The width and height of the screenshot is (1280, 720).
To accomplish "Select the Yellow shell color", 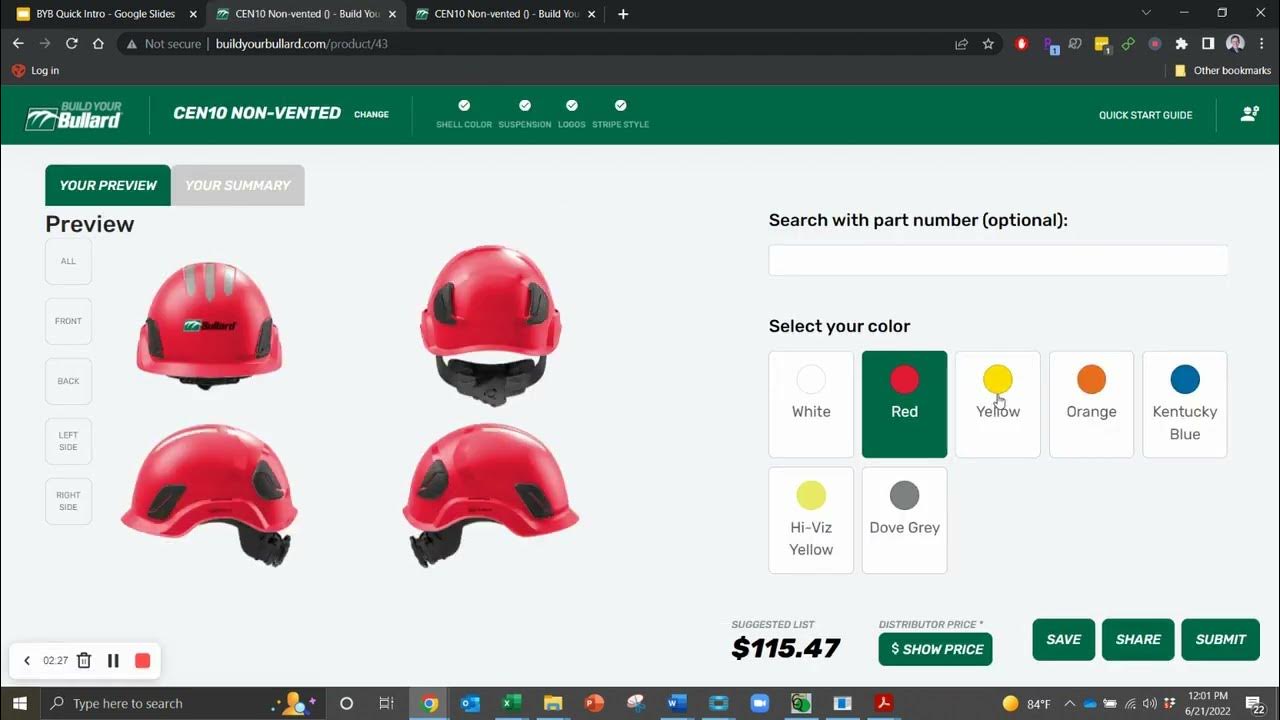I will click(x=998, y=404).
